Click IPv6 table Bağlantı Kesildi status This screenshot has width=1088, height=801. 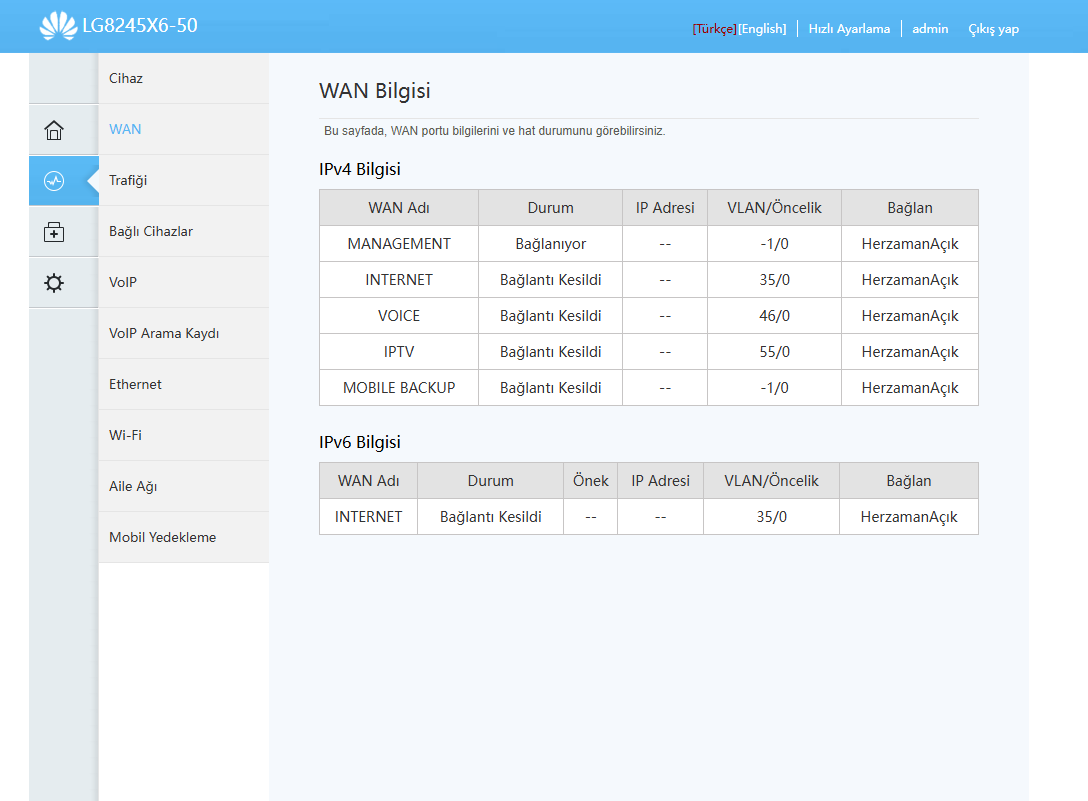pyautogui.click(x=491, y=516)
